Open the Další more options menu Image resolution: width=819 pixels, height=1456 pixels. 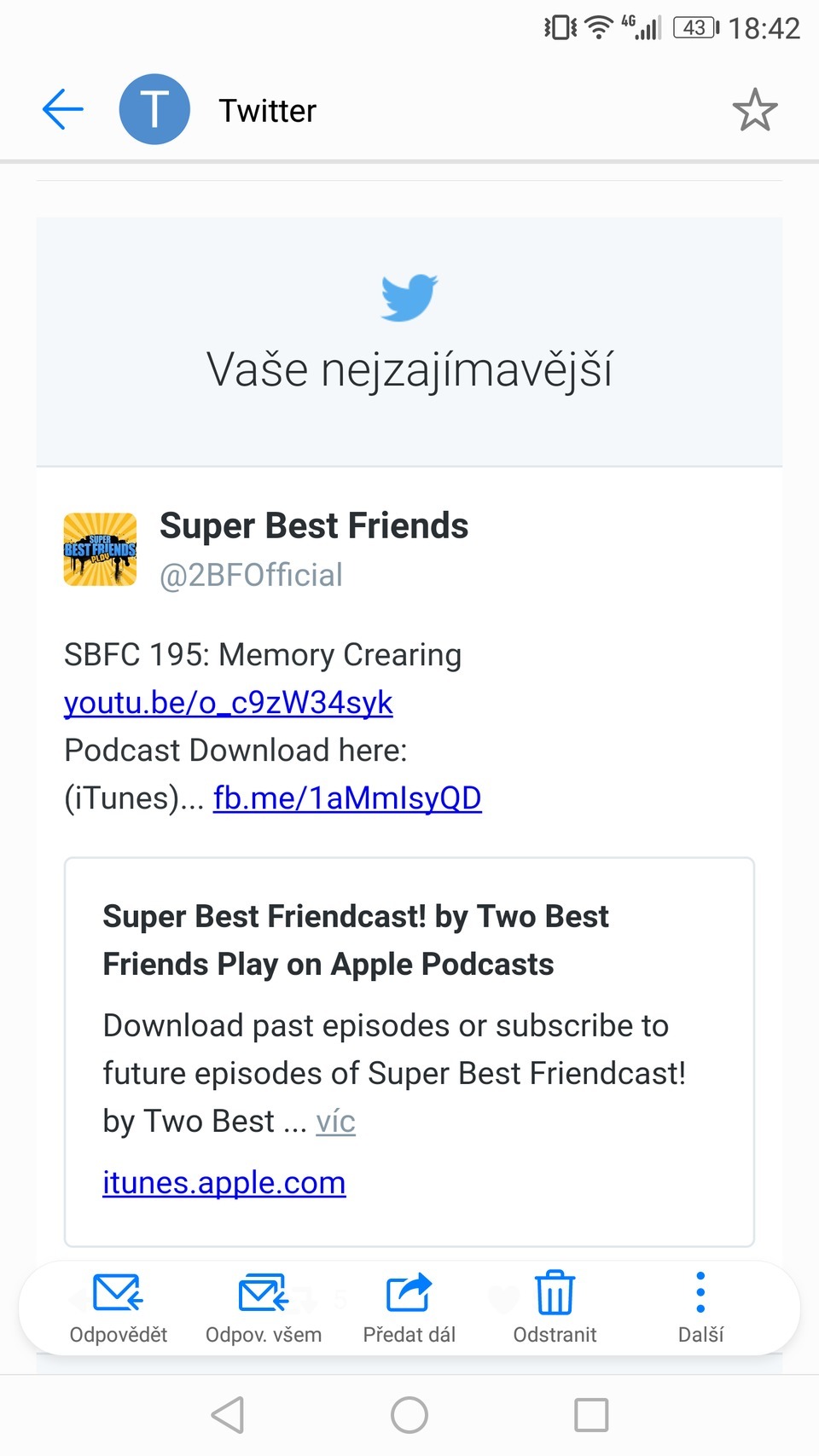[x=700, y=1293]
